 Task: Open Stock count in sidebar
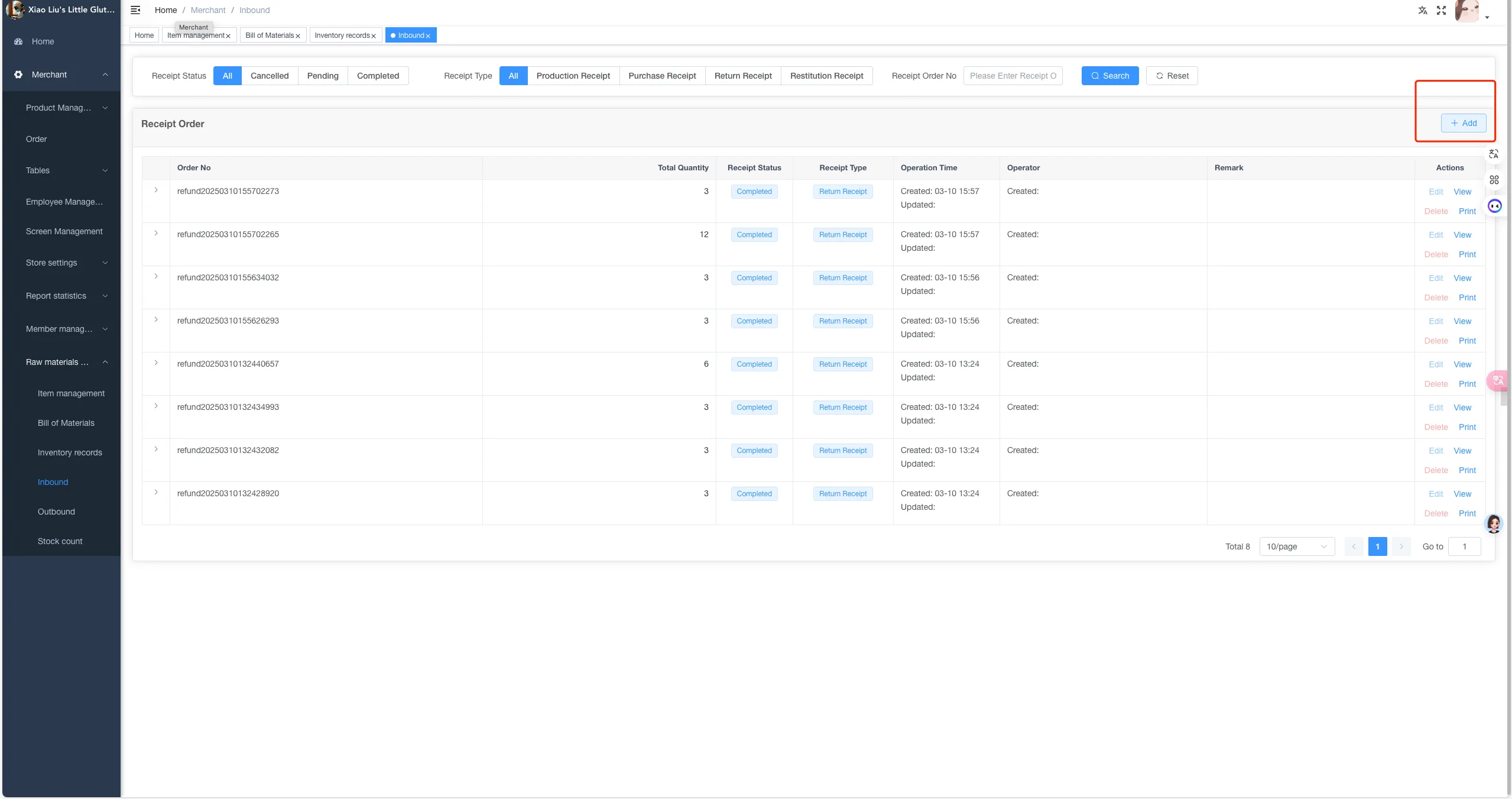60,541
